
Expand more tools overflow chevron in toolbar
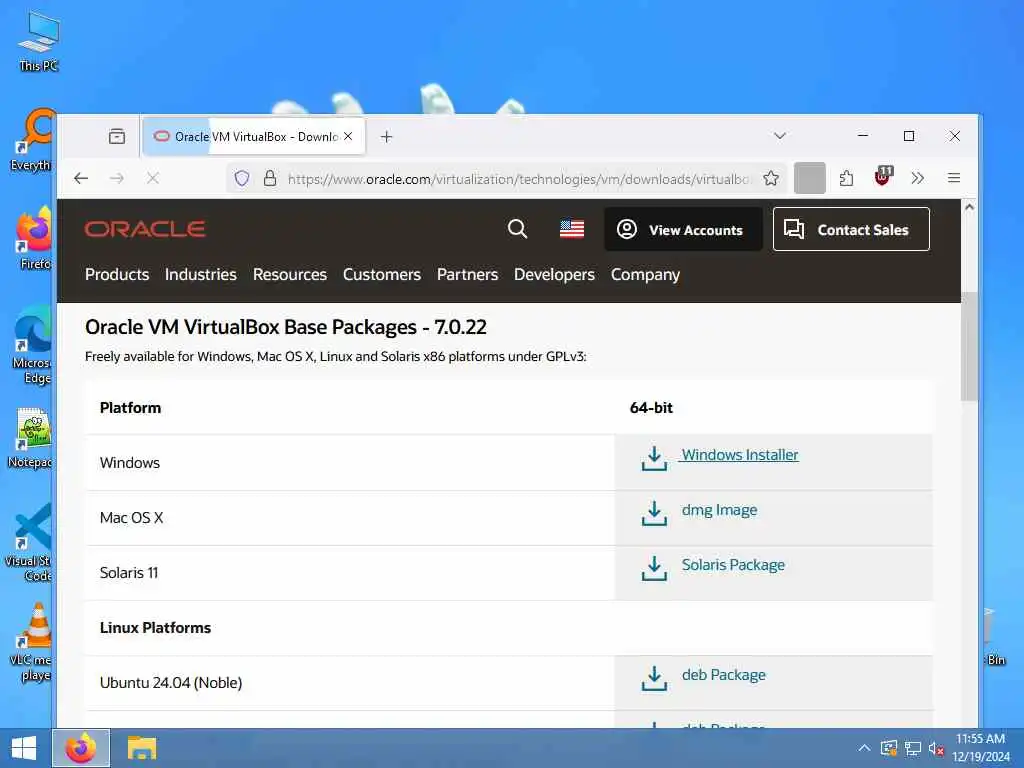pyautogui.click(x=918, y=178)
